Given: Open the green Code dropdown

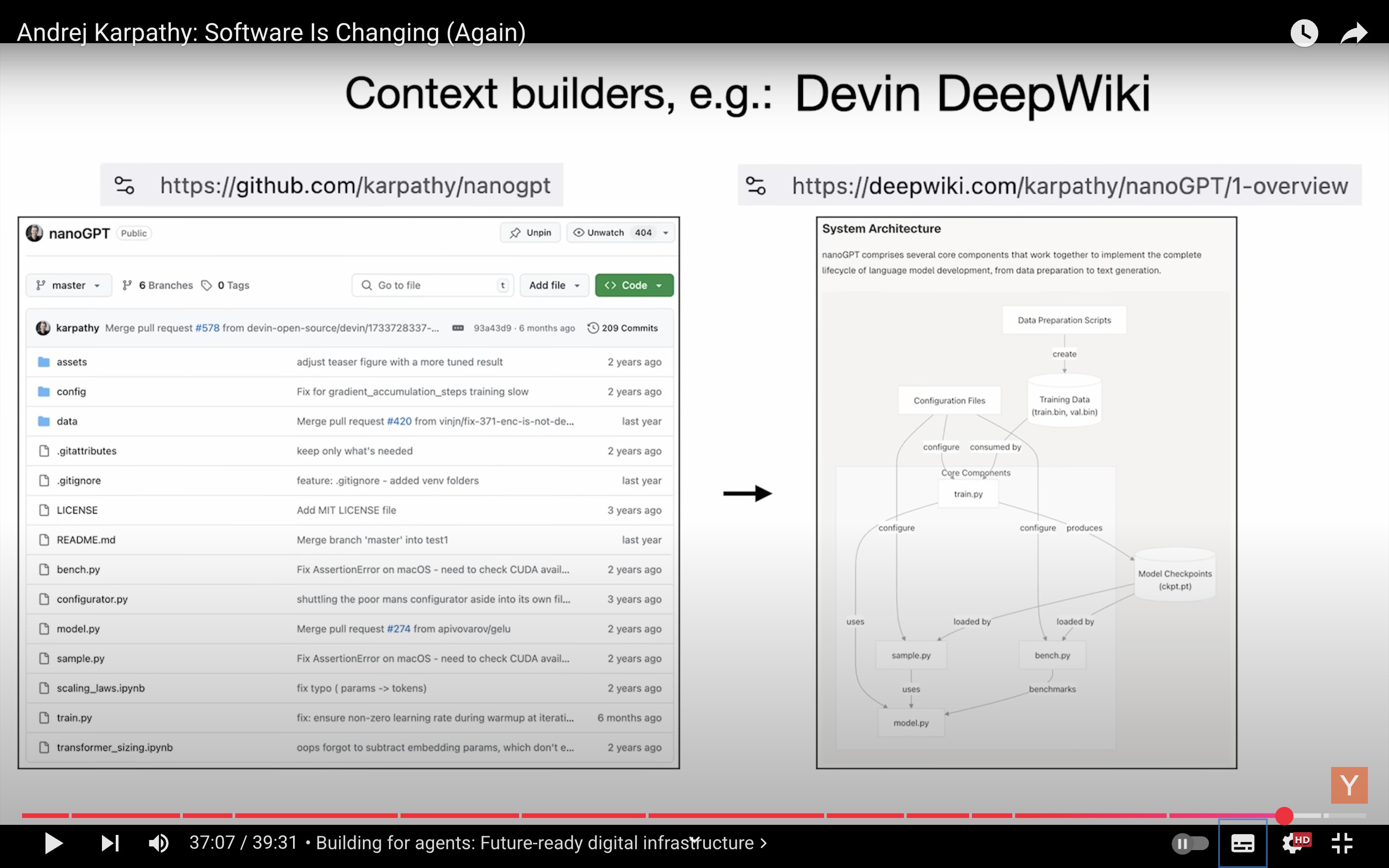Looking at the screenshot, I should point(634,285).
